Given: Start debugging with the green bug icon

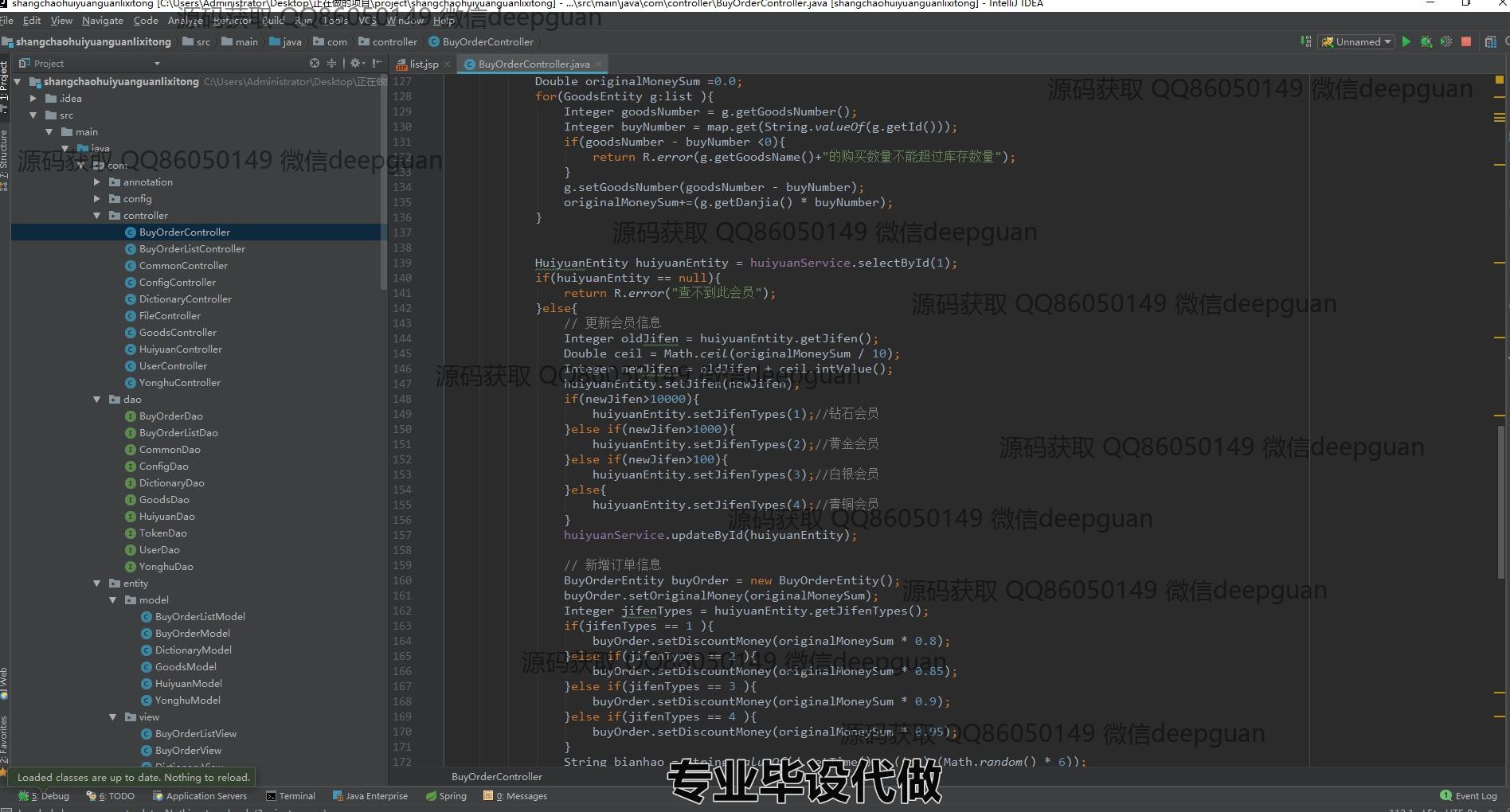Looking at the screenshot, I should [1426, 42].
